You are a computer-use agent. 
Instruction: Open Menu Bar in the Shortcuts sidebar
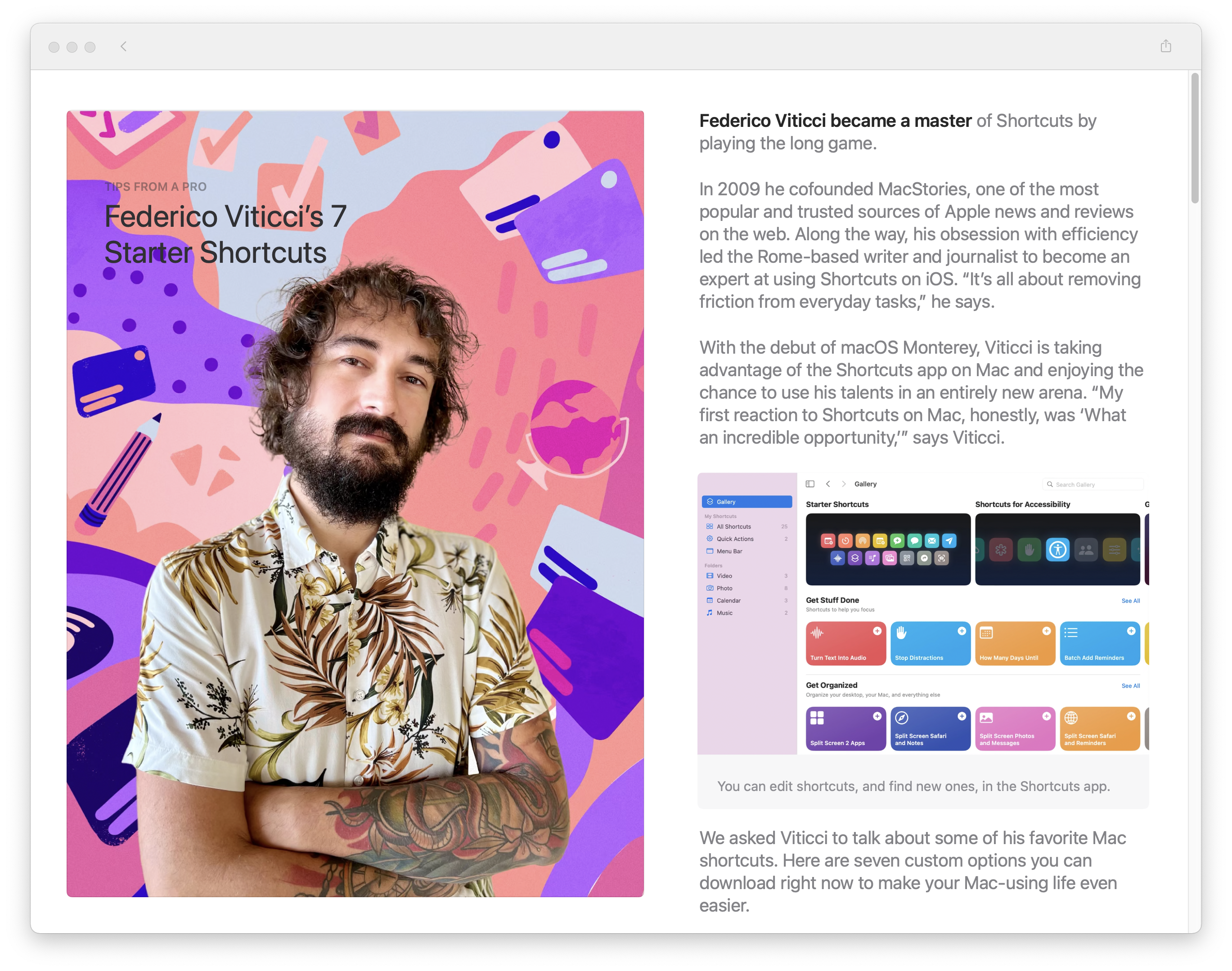pos(746,551)
